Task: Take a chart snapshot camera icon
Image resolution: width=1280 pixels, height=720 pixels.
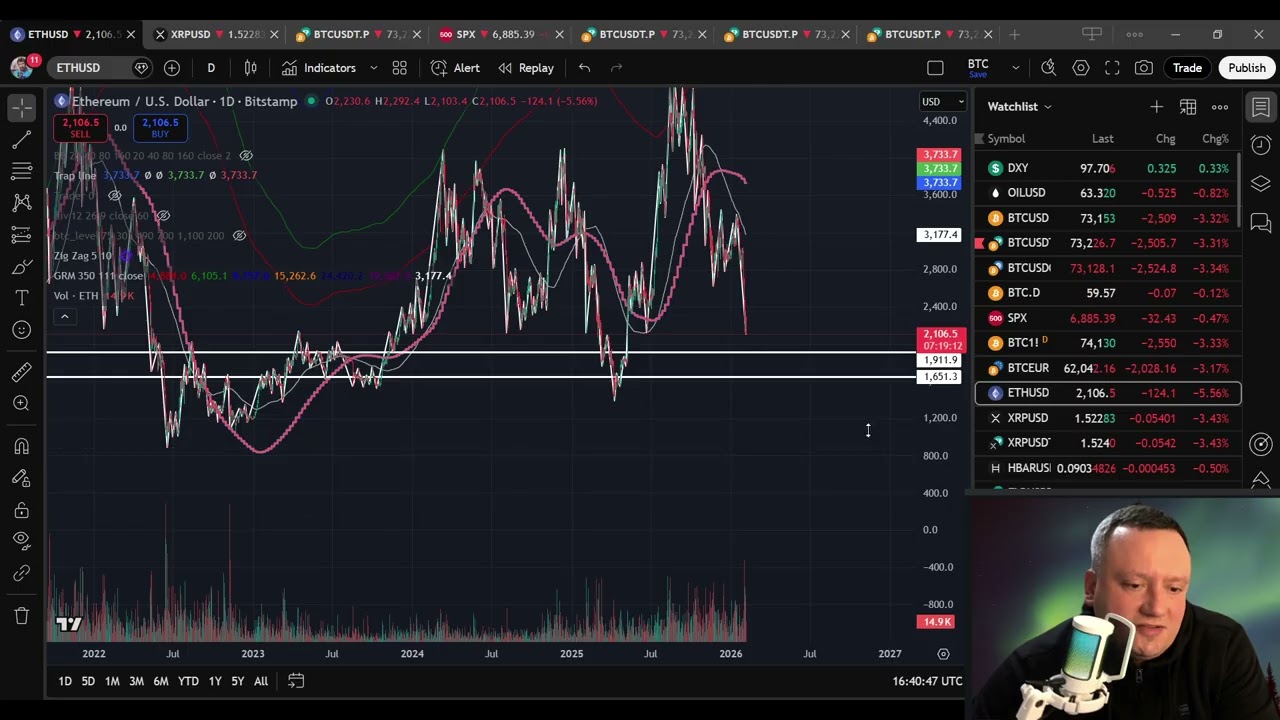Action: [1144, 68]
